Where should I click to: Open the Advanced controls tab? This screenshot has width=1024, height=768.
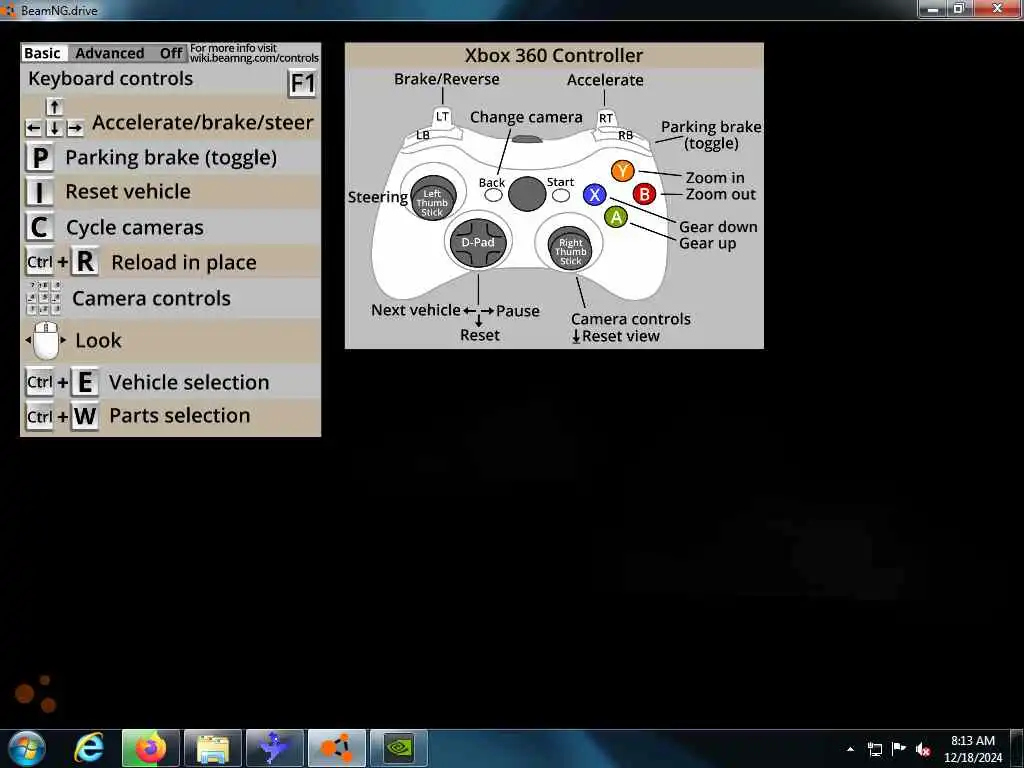[x=110, y=54]
